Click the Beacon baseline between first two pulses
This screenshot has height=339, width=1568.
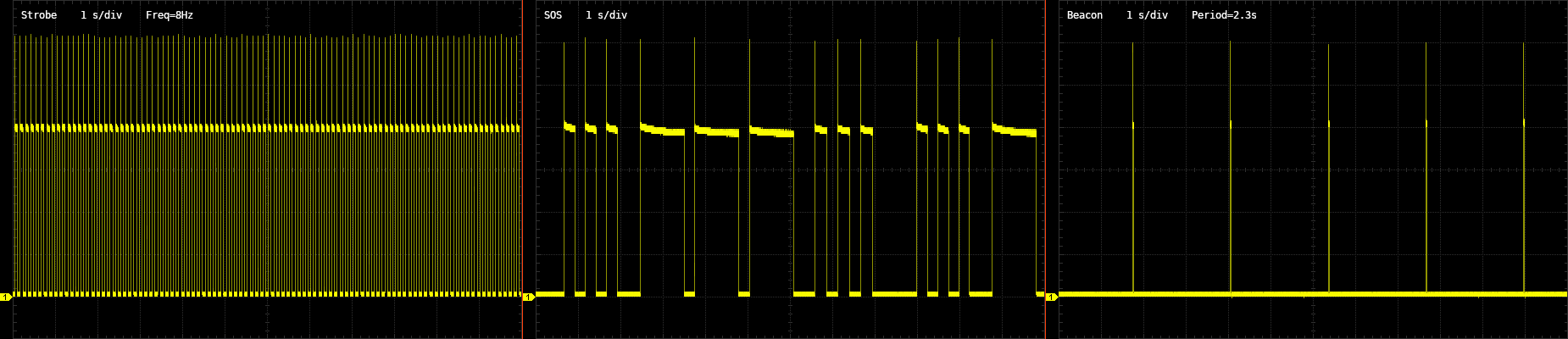coord(1182,294)
